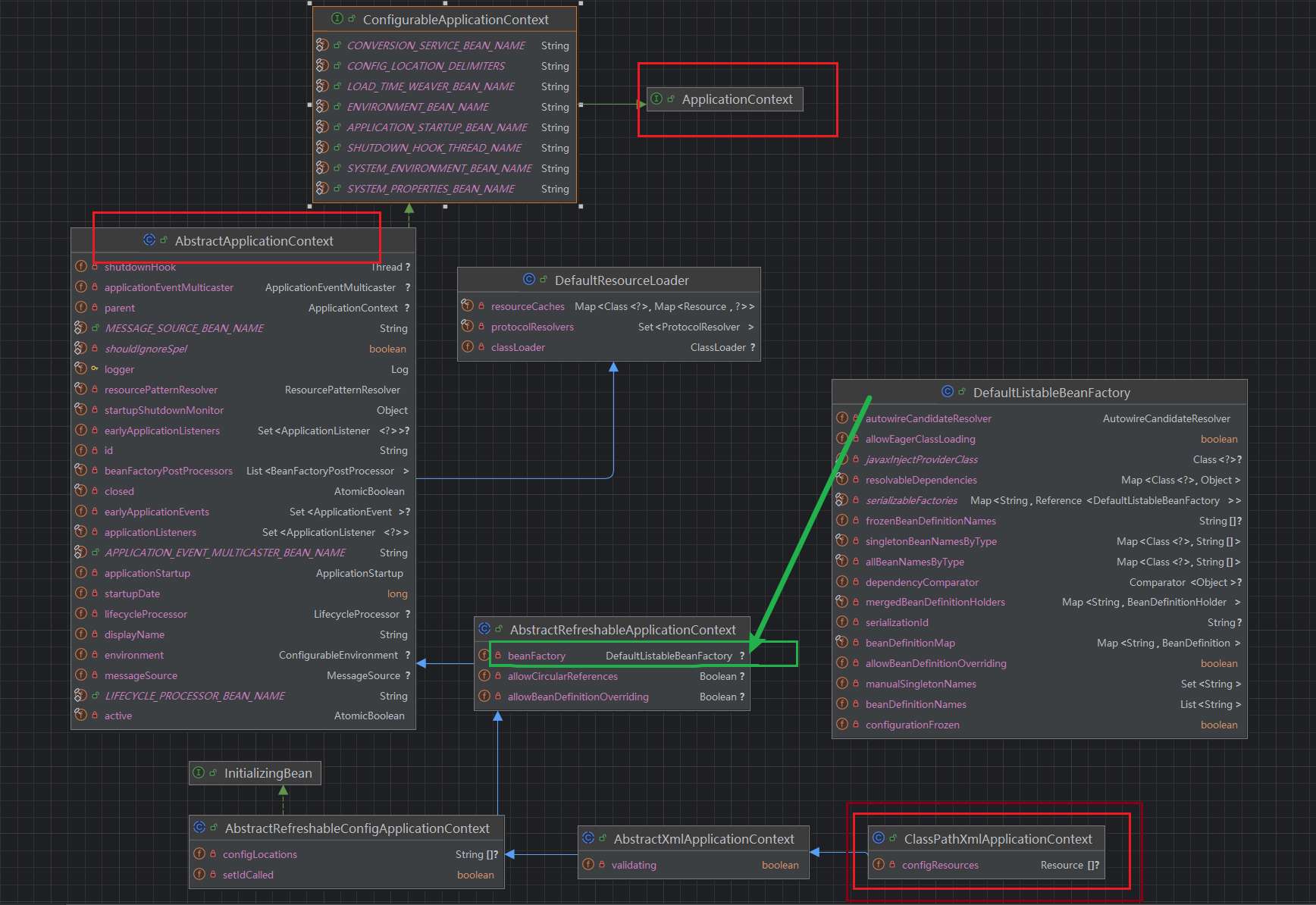Screen dimensions: 1316x905
Task: Click the class icon beside ClassPathXmlApplicationContext
Action: click(879, 838)
